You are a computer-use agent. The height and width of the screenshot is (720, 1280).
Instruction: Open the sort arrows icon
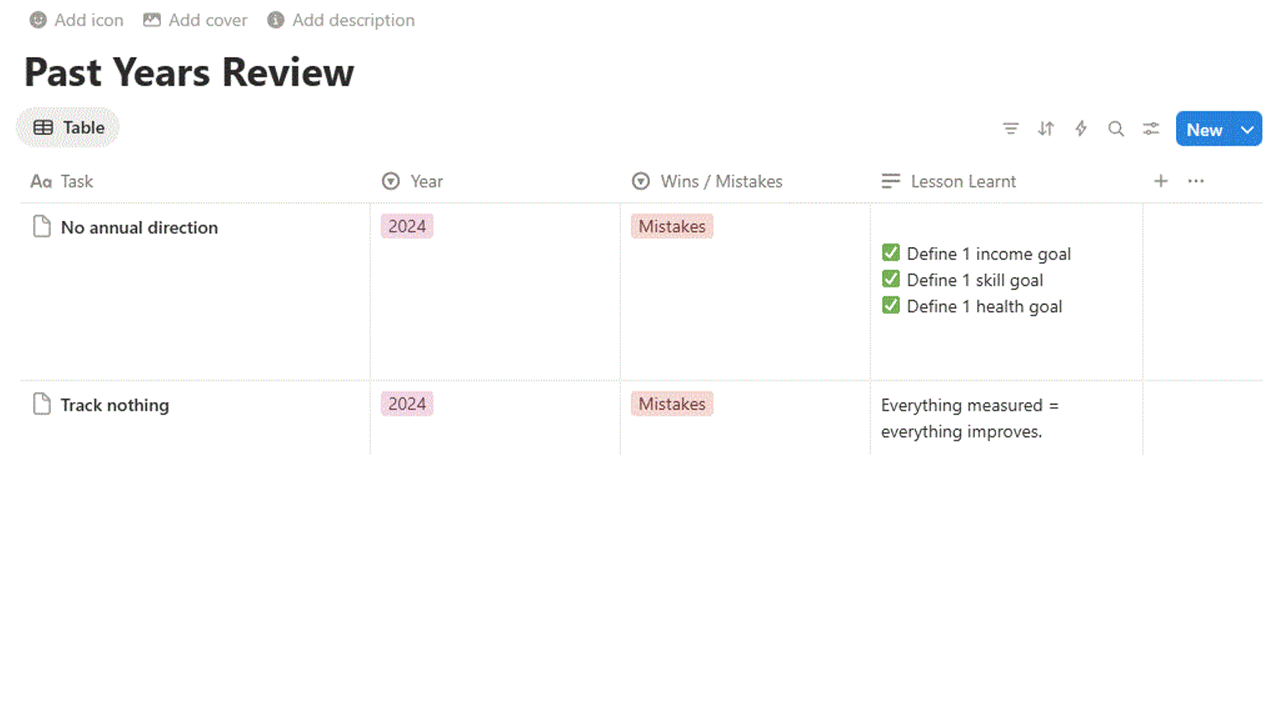(x=1046, y=129)
